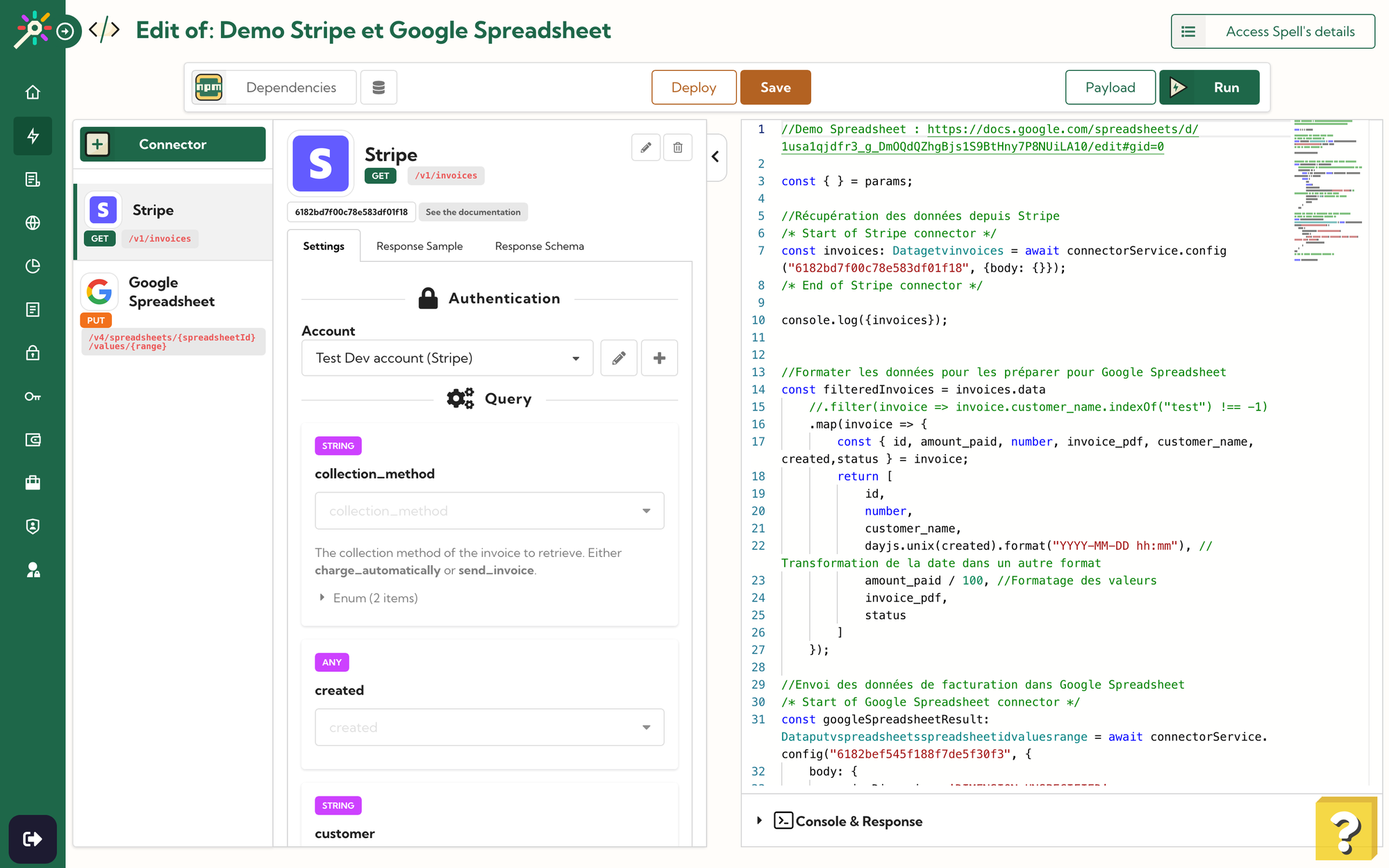Click the PUT badge under Google Spreadsheet

[96, 320]
